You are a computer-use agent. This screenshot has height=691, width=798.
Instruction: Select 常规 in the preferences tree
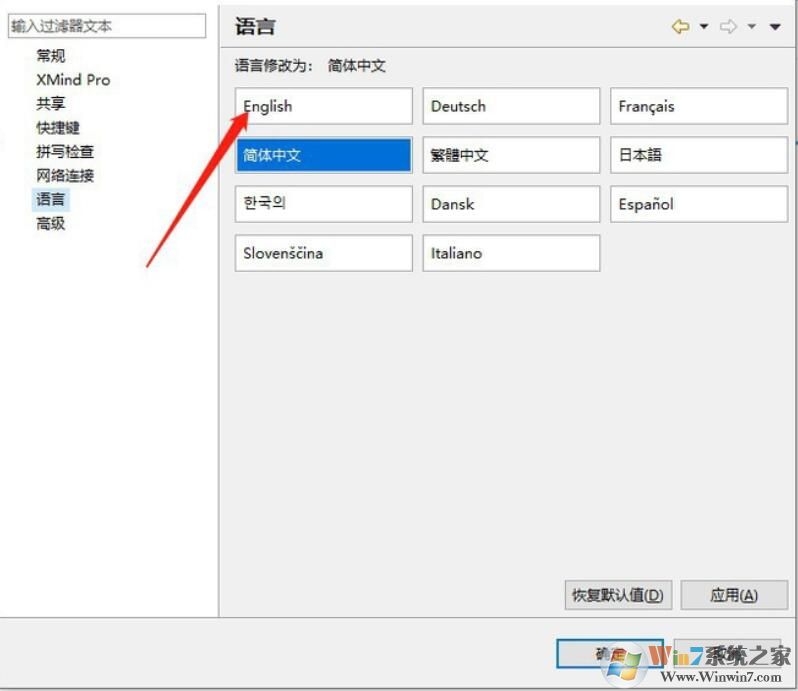click(x=50, y=55)
